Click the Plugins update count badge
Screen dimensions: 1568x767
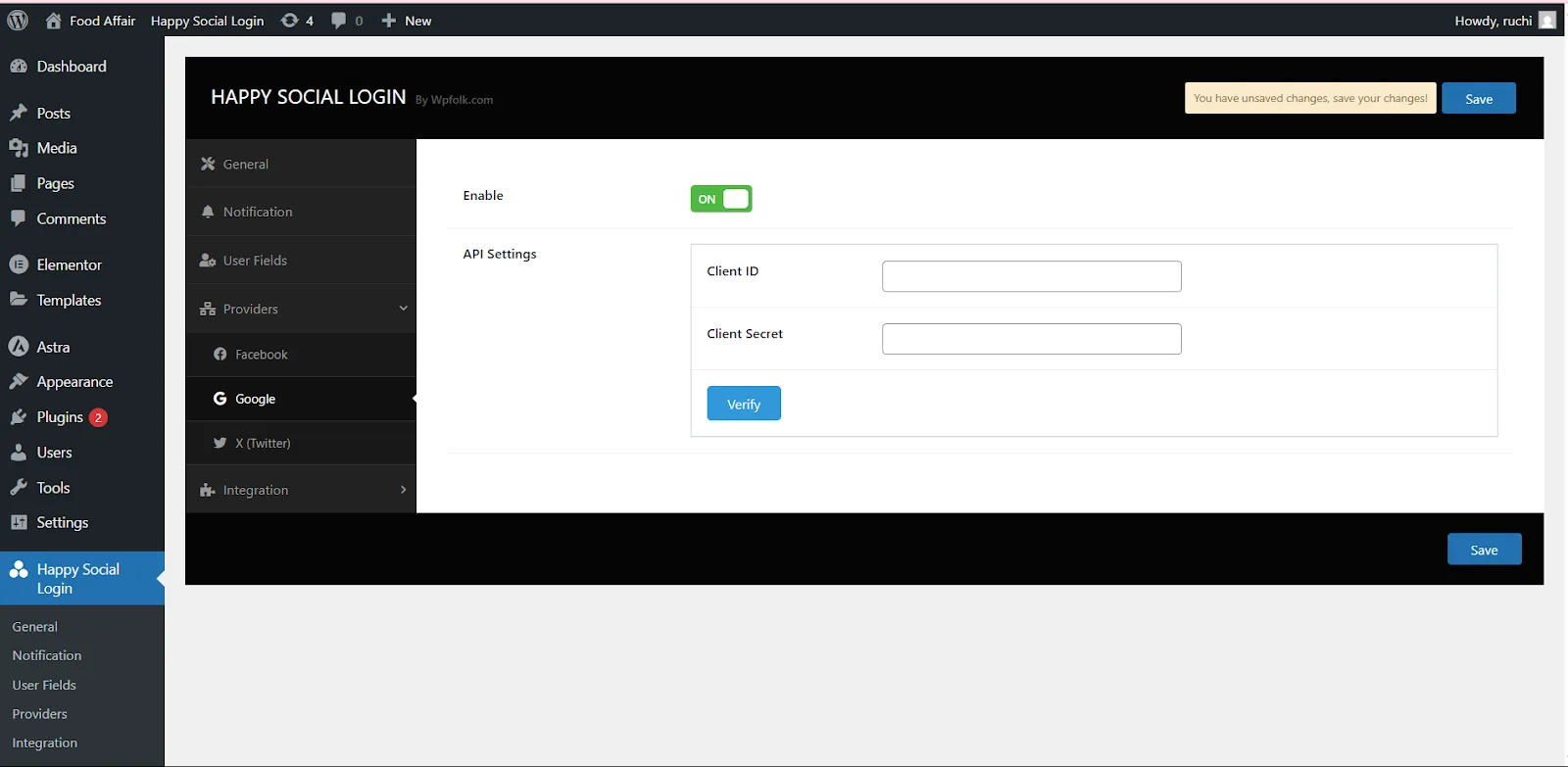click(98, 417)
